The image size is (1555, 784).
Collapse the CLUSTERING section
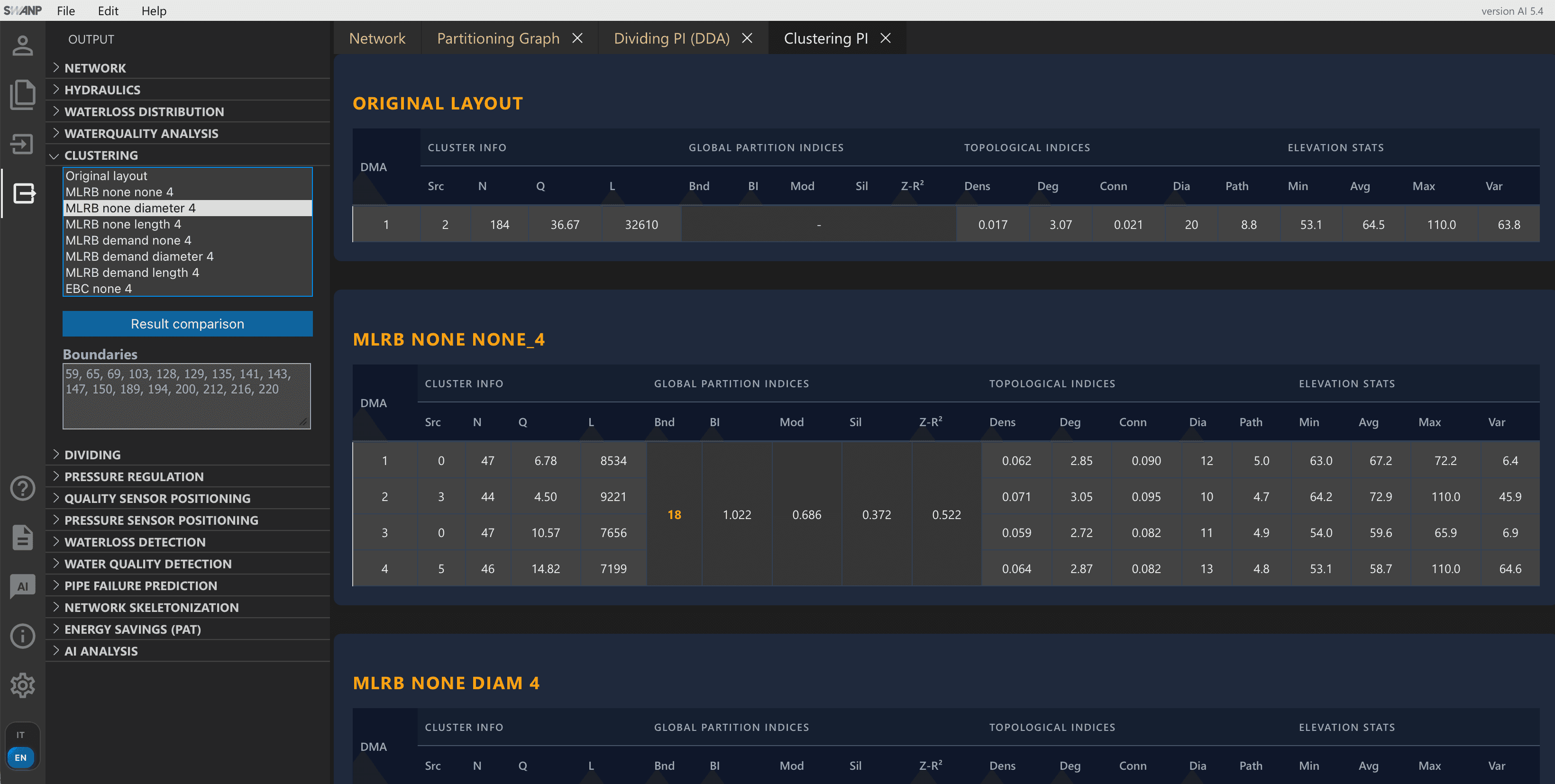[188, 155]
